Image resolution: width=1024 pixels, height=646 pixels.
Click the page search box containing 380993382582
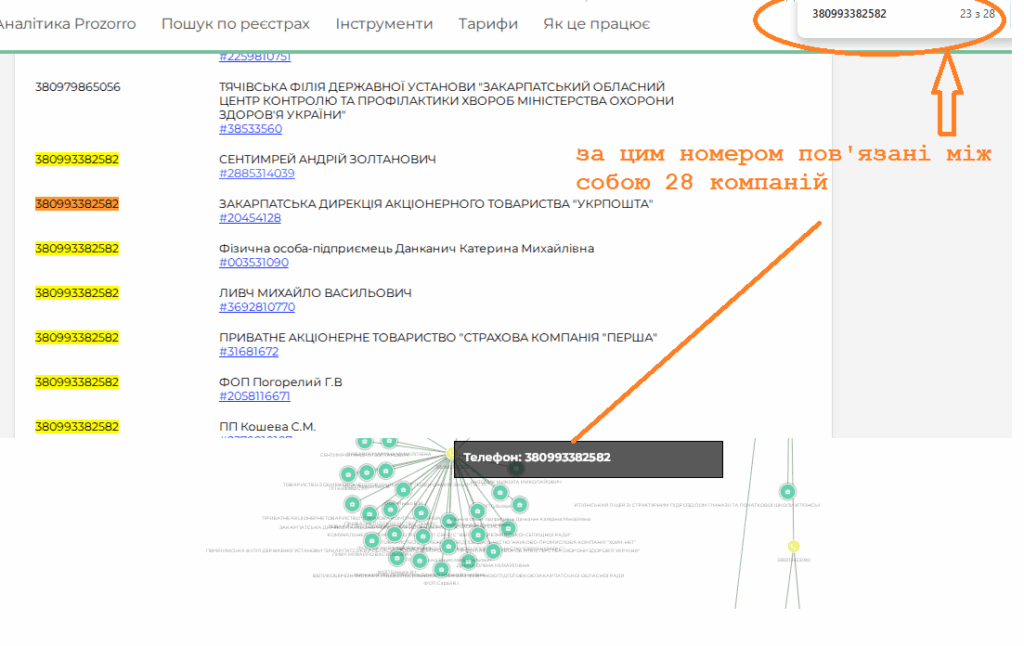click(880, 14)
